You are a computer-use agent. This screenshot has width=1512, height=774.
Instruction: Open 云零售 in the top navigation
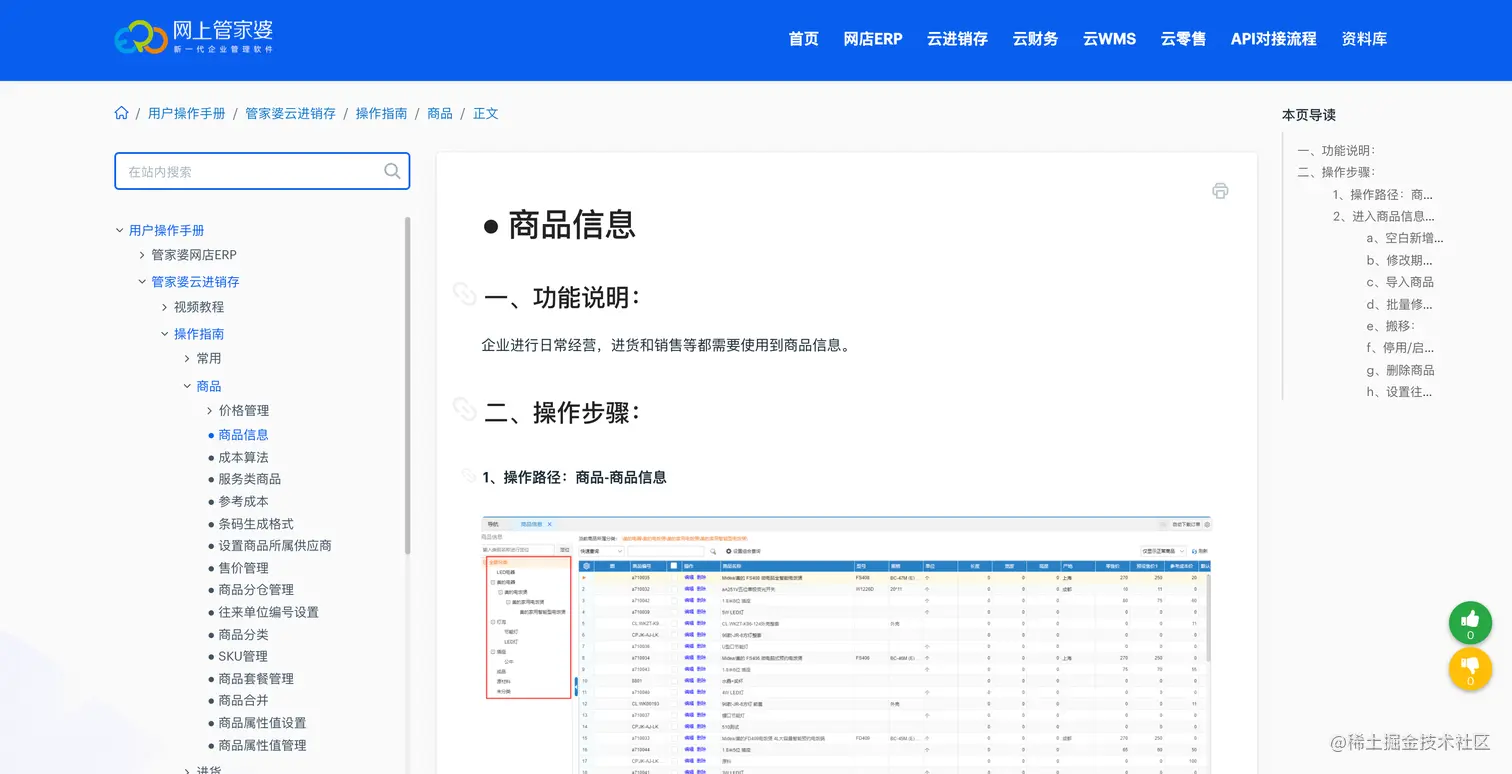[1183, 39]
